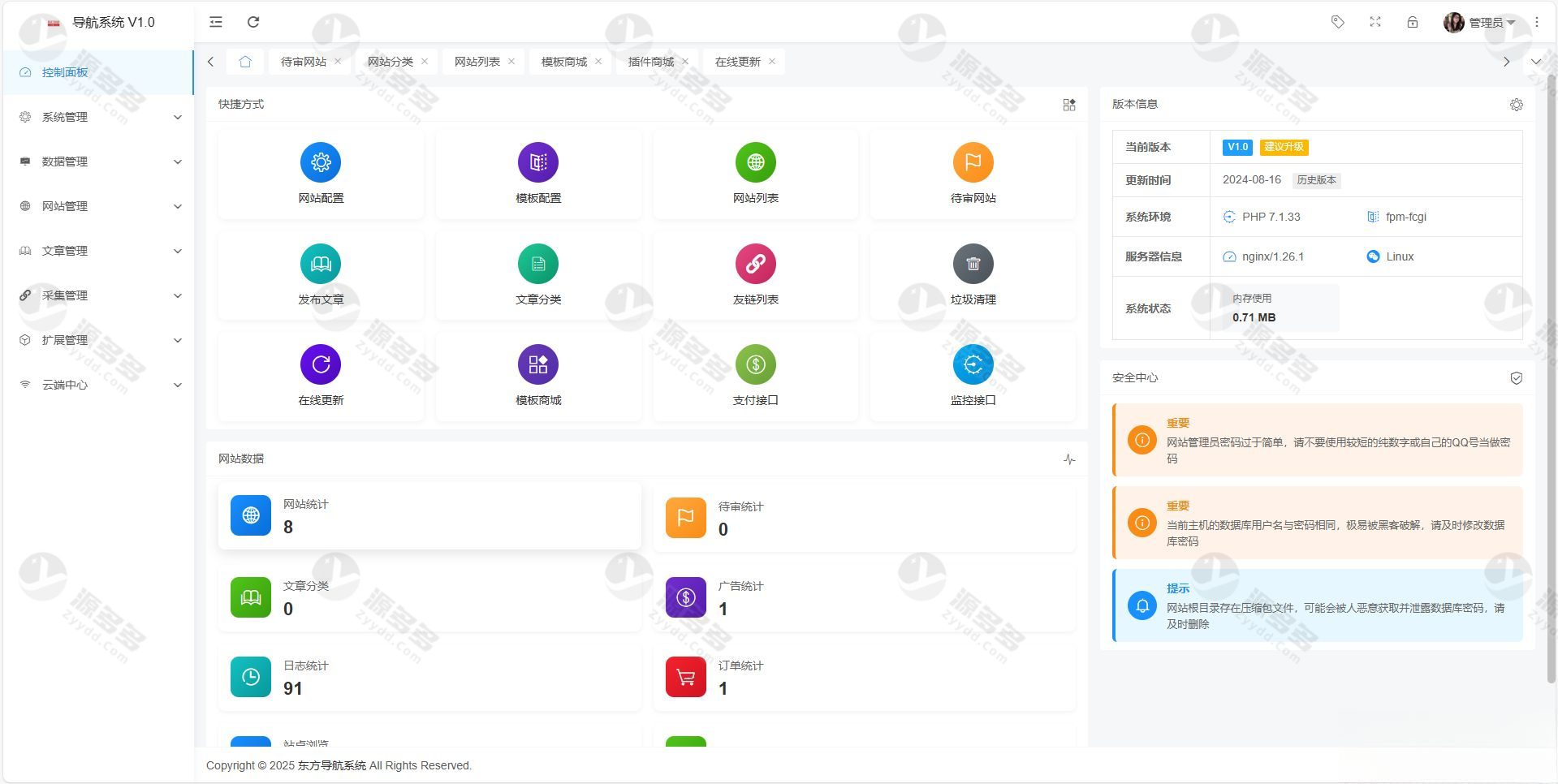Open the 模板商城 shortcut icon
The image size is (1558, 784).
[x=538, y=364]
